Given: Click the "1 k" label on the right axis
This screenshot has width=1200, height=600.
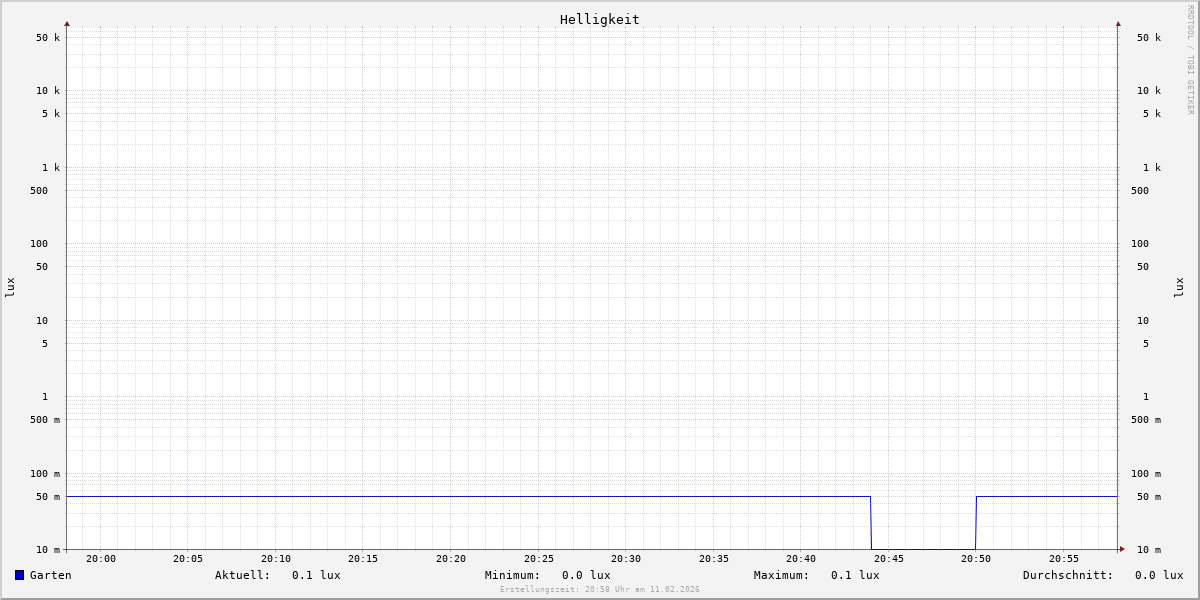Looking at the screenshot, I should (x=1152, y=168).
